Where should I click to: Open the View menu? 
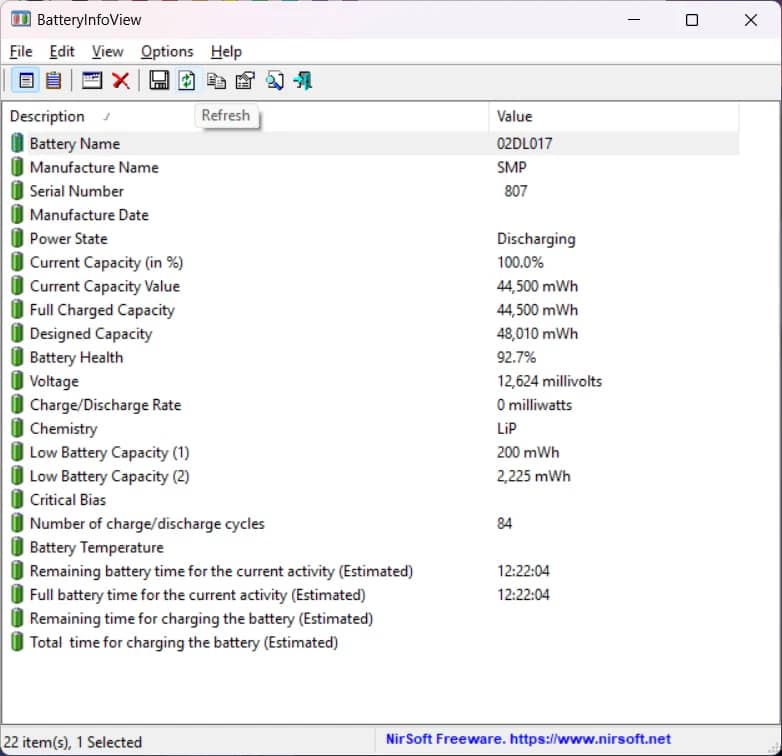point(107,51)
